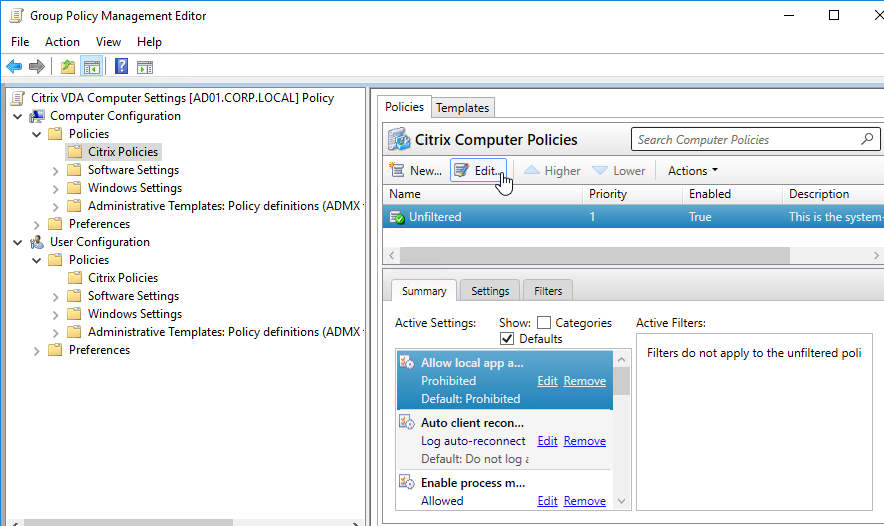Screen dimensions: 884x526
Task: Click the Forward arrow toolbar icon
Action: click(x=37, y=67)
